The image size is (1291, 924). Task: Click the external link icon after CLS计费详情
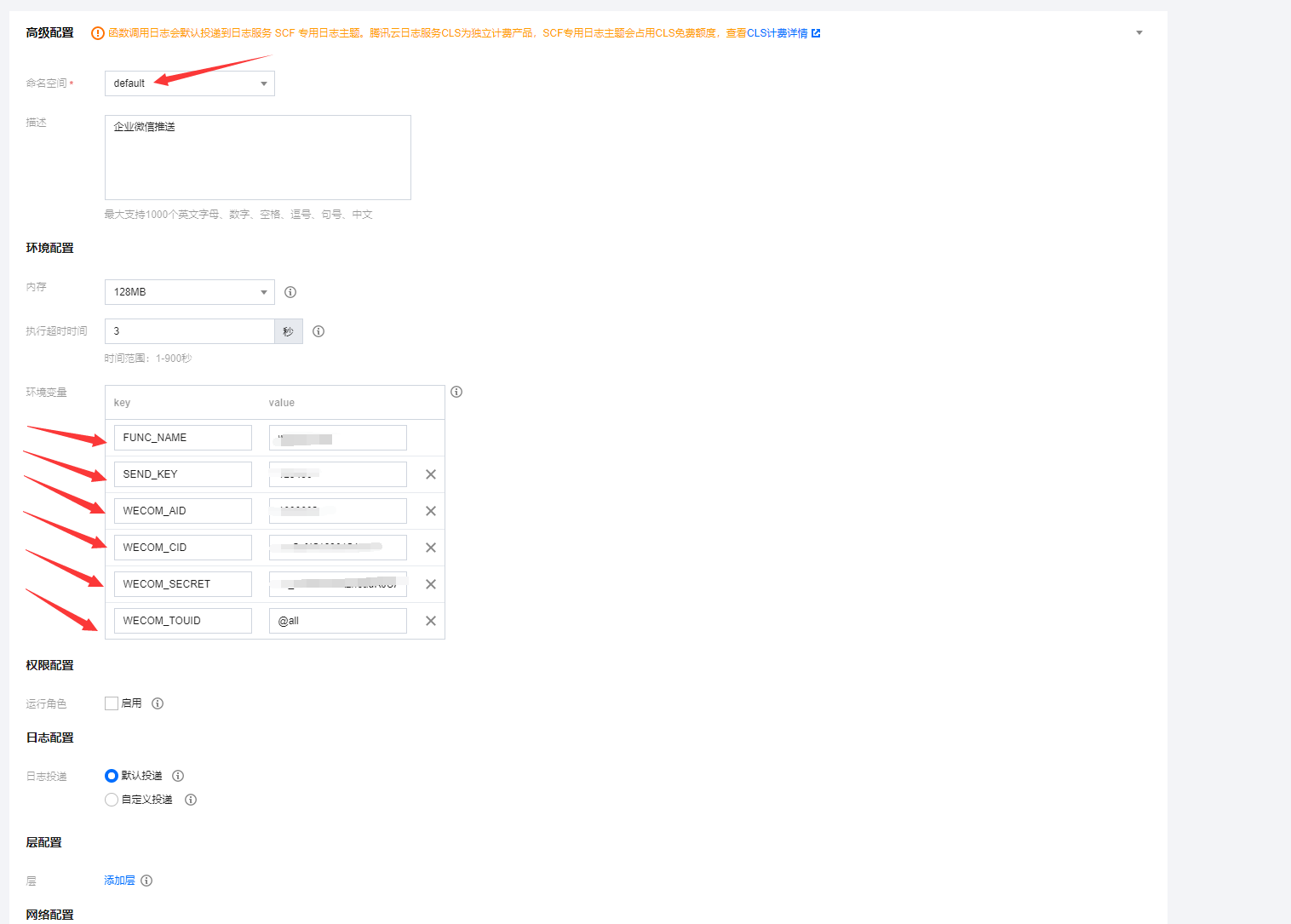click(x=816, y=33)
